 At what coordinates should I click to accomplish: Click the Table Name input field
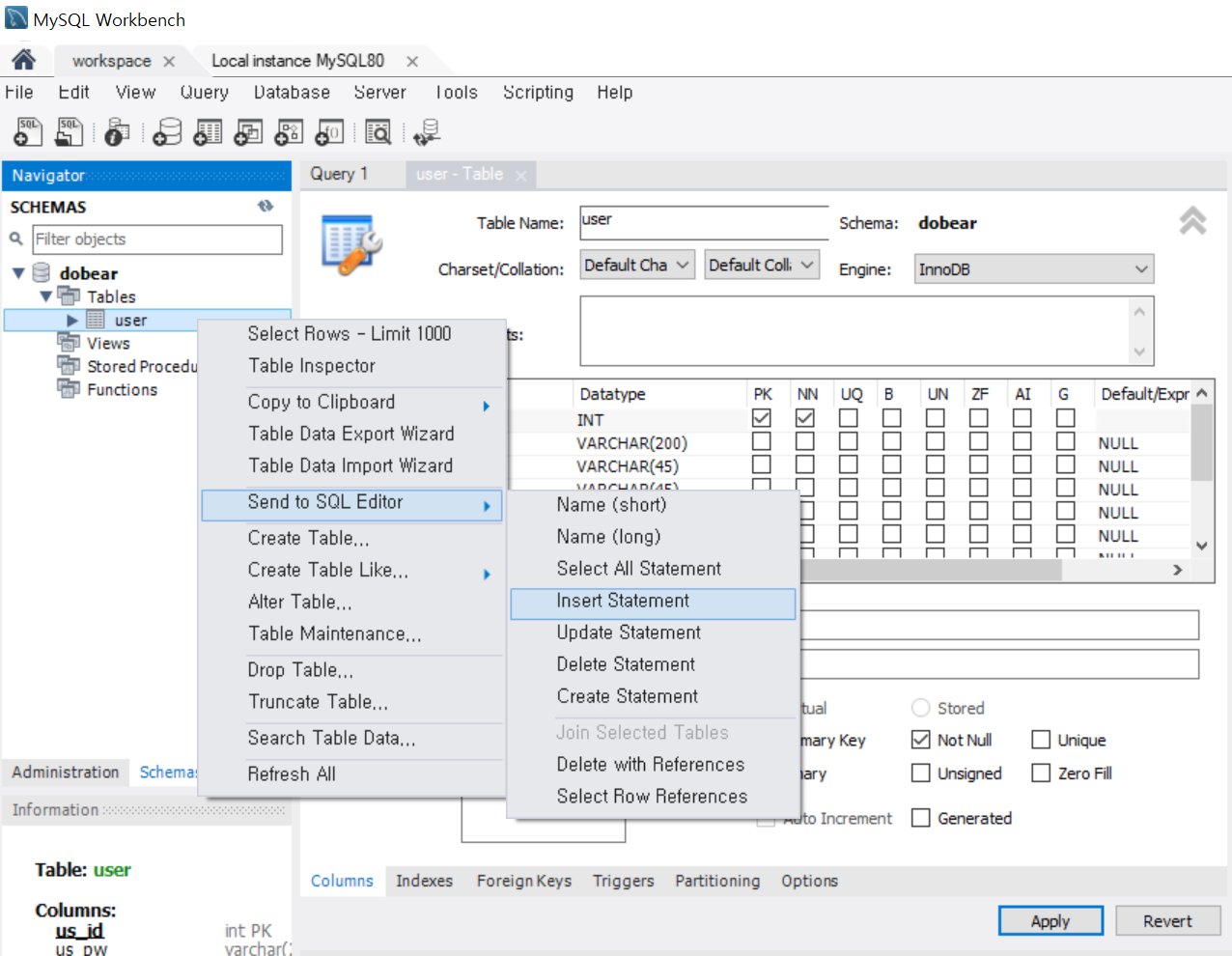tap(704, 222)
